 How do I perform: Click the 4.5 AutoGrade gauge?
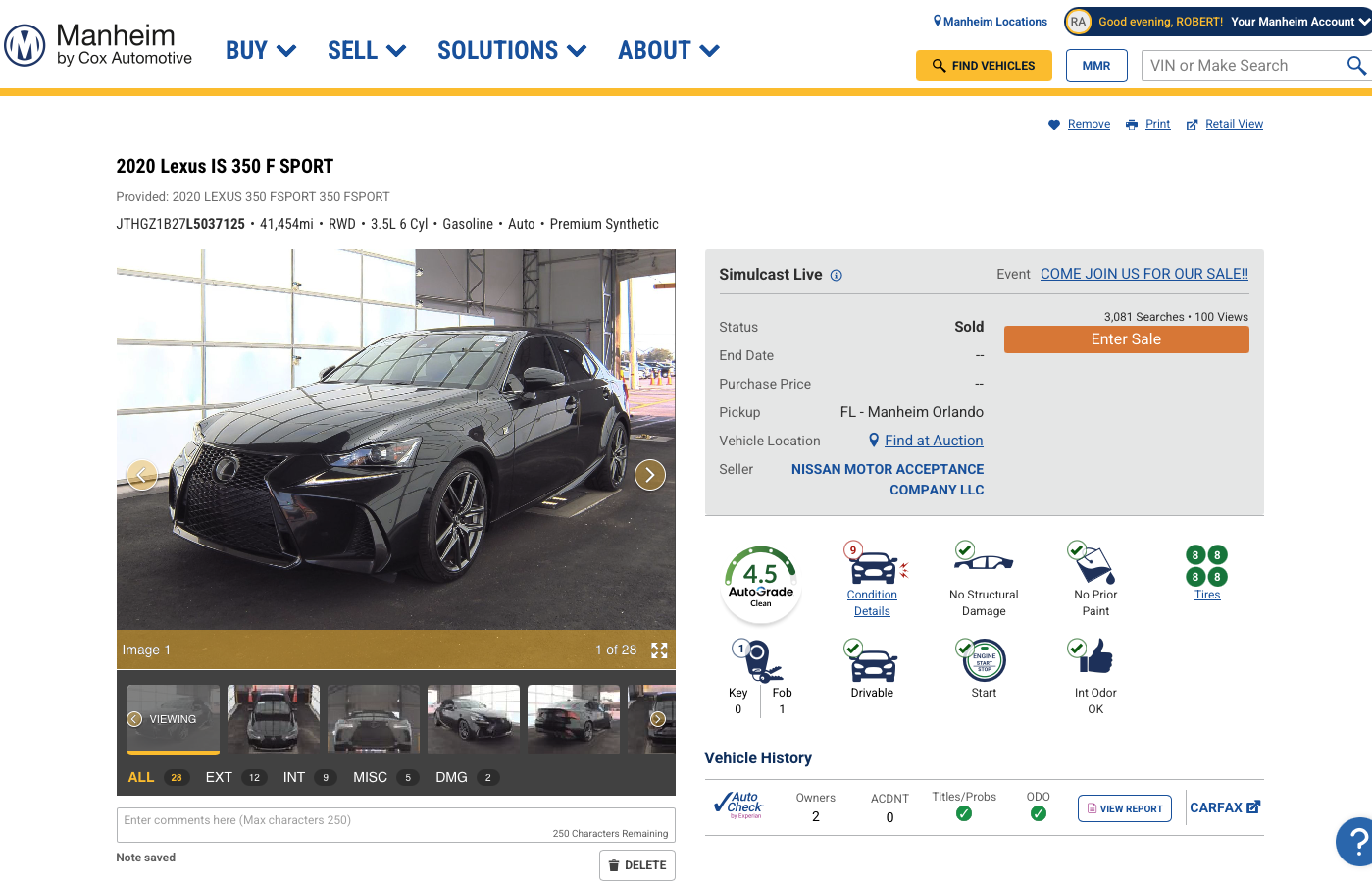[x=761, y=583]
